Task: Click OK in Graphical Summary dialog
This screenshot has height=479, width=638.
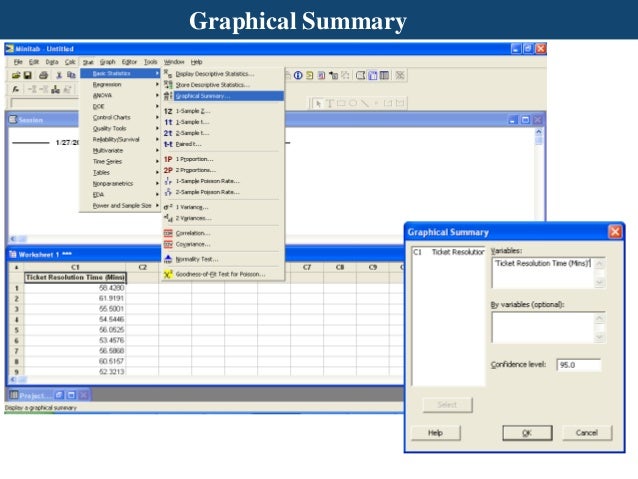Action: [x=527, y=433]
